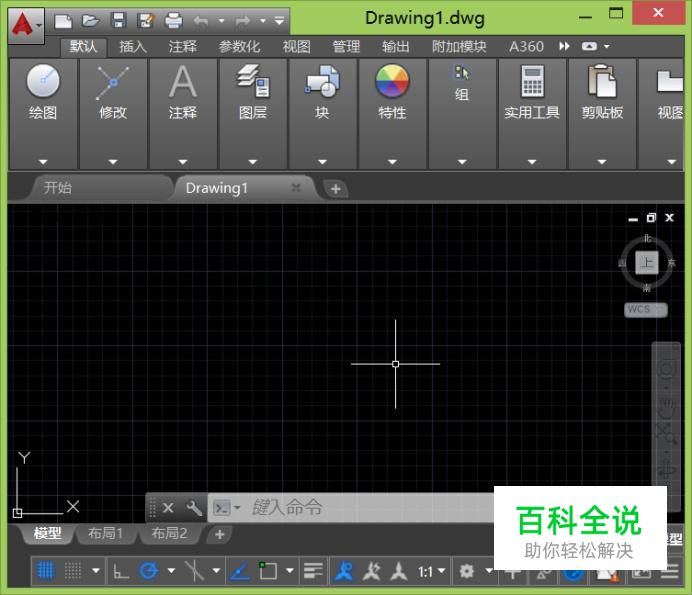Switch to the 布局1 layout tab
The width and height of the screenshot is (692, 595).
click(106, 534)
